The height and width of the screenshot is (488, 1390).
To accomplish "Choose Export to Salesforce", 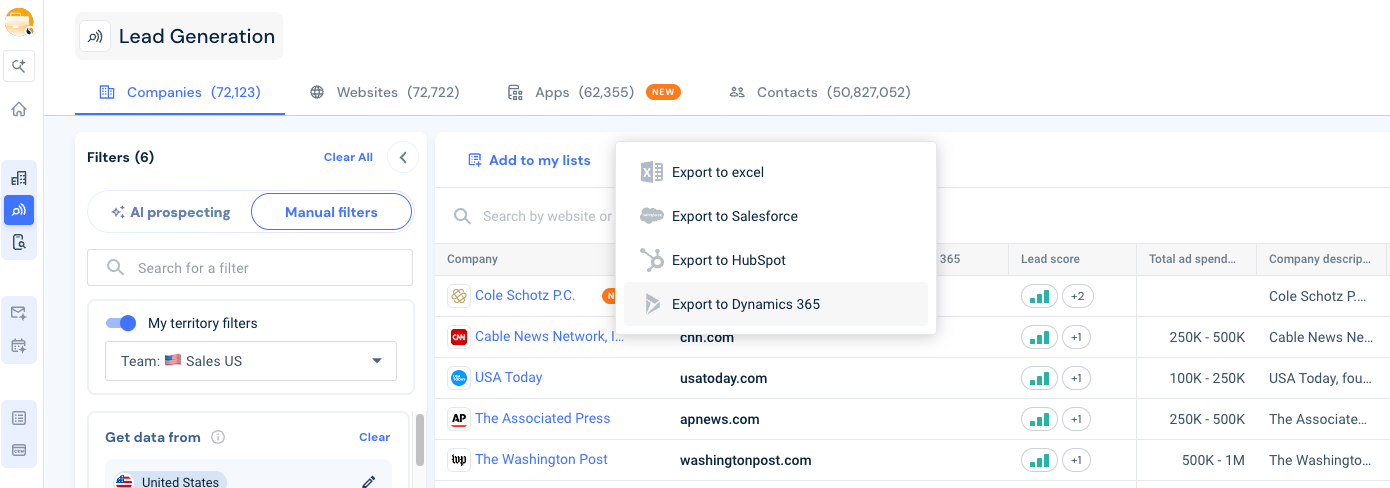I will point(776,216).
